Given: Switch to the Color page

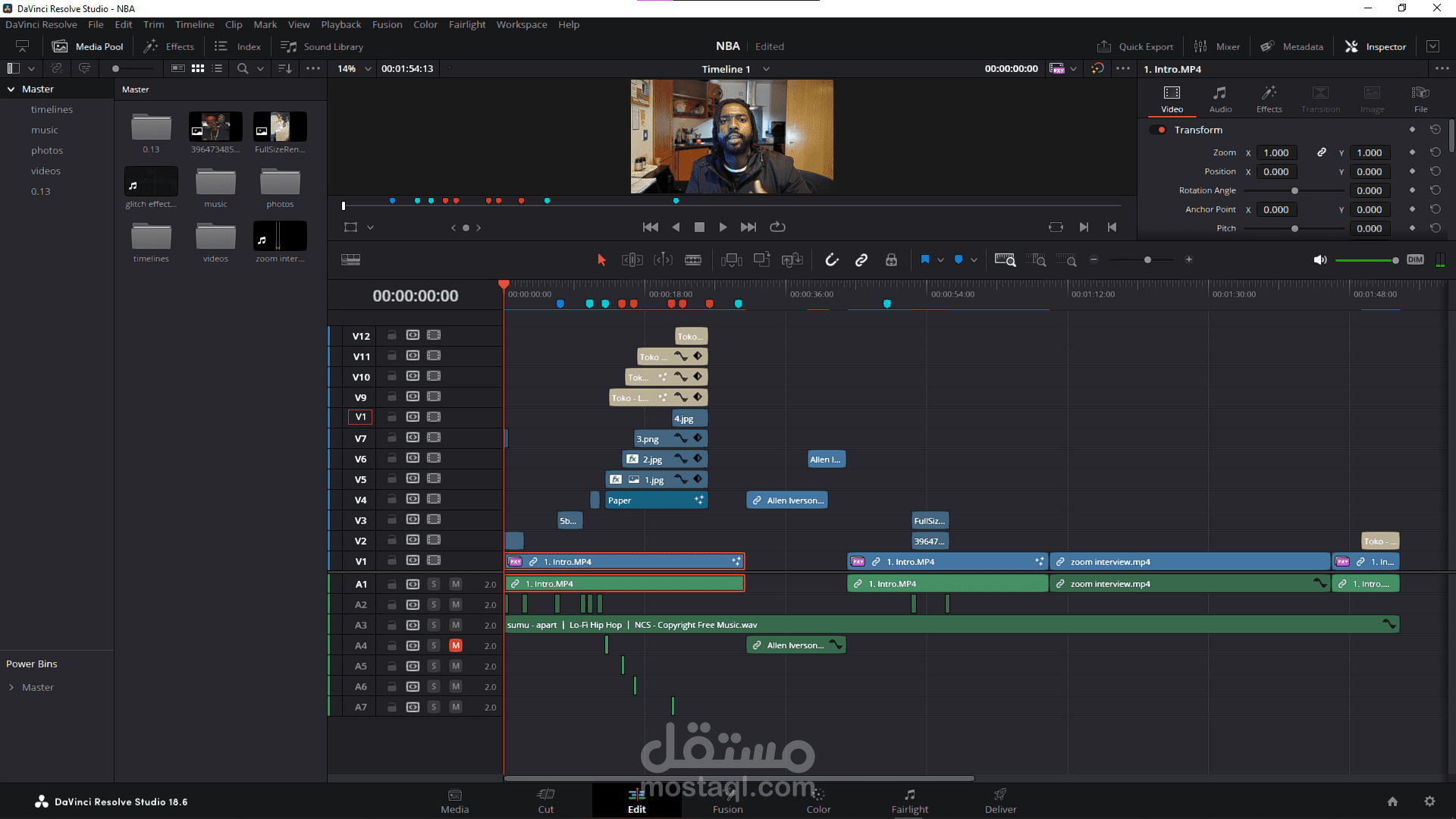Looking at the screenshot, I should coord(818,801).
